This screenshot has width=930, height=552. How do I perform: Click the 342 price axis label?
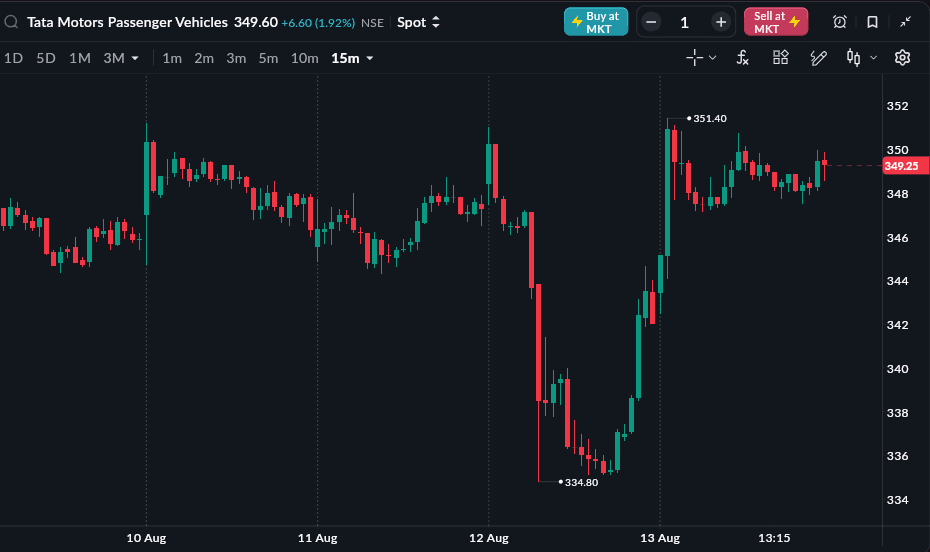click(897, 325)
